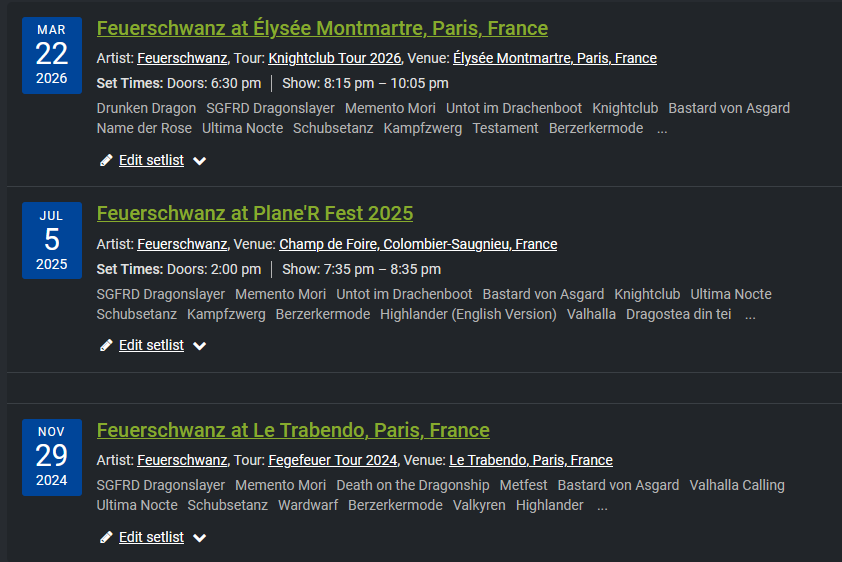This screenshot has height=562, width=842.
Task: Open Knightclub Tour 2026 tour link
Action: click(335, 58)
